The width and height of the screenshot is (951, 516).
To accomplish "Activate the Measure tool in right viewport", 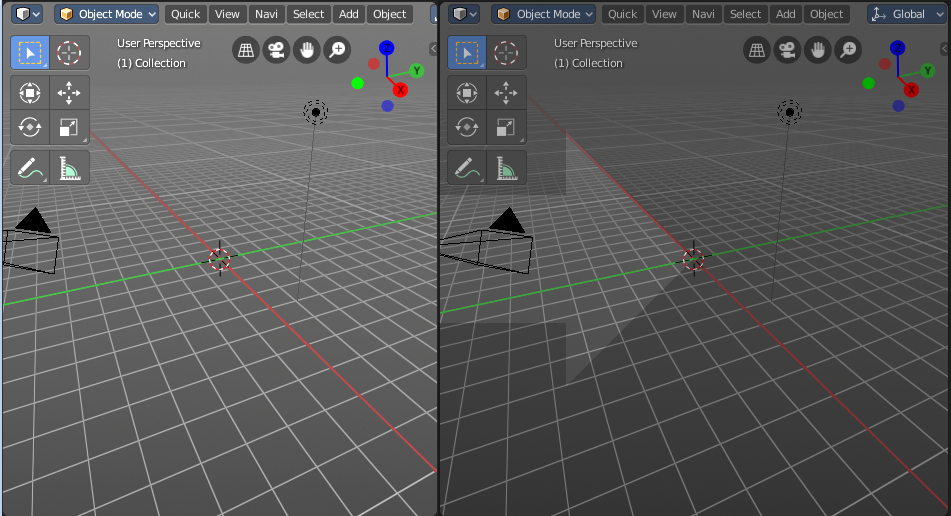I will point(506,168).
